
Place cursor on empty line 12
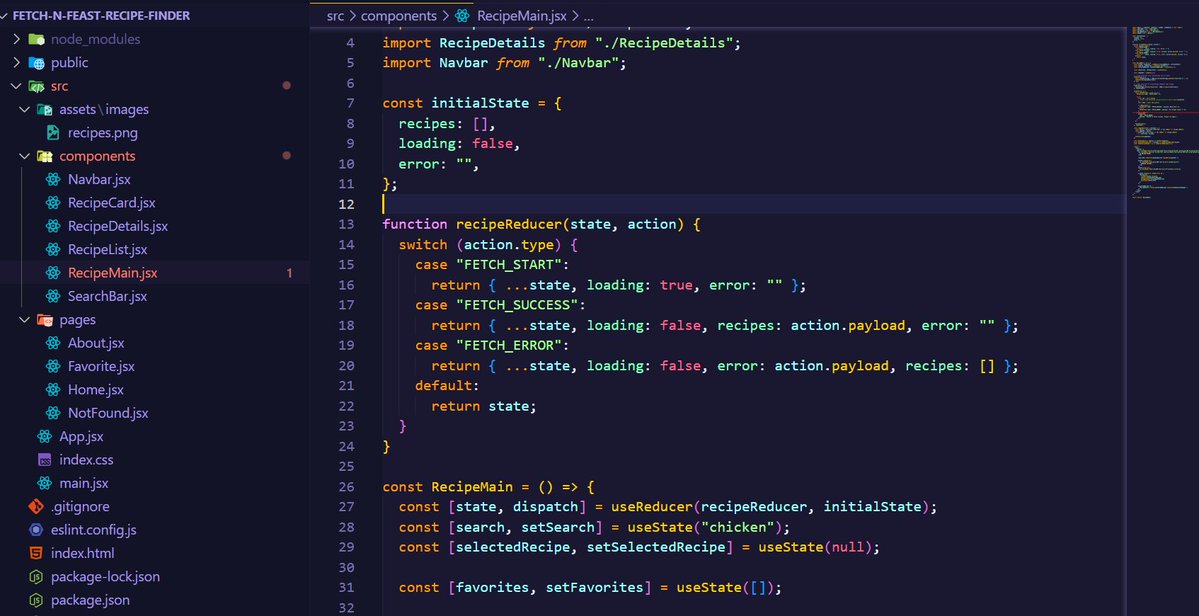coord(753,204)
